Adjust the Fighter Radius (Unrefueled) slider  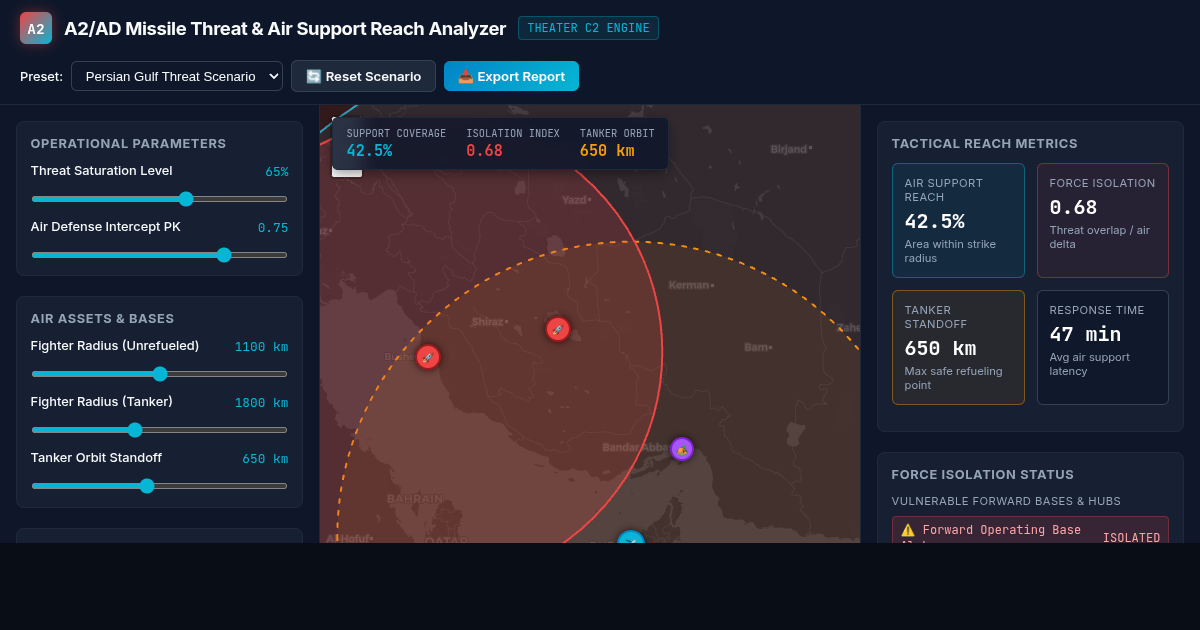tap(159, 374)
